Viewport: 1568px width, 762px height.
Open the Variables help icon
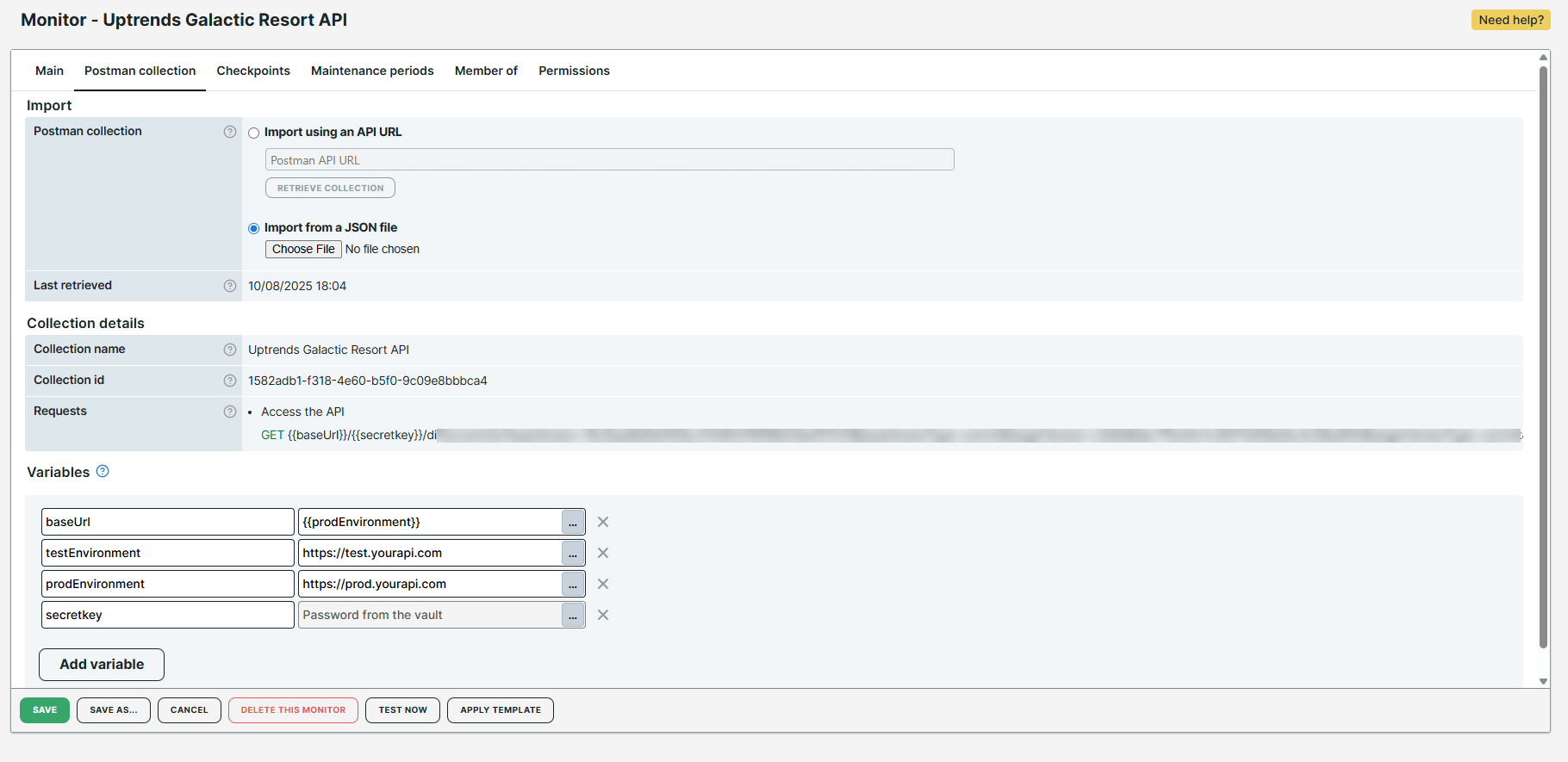(103, 472)
